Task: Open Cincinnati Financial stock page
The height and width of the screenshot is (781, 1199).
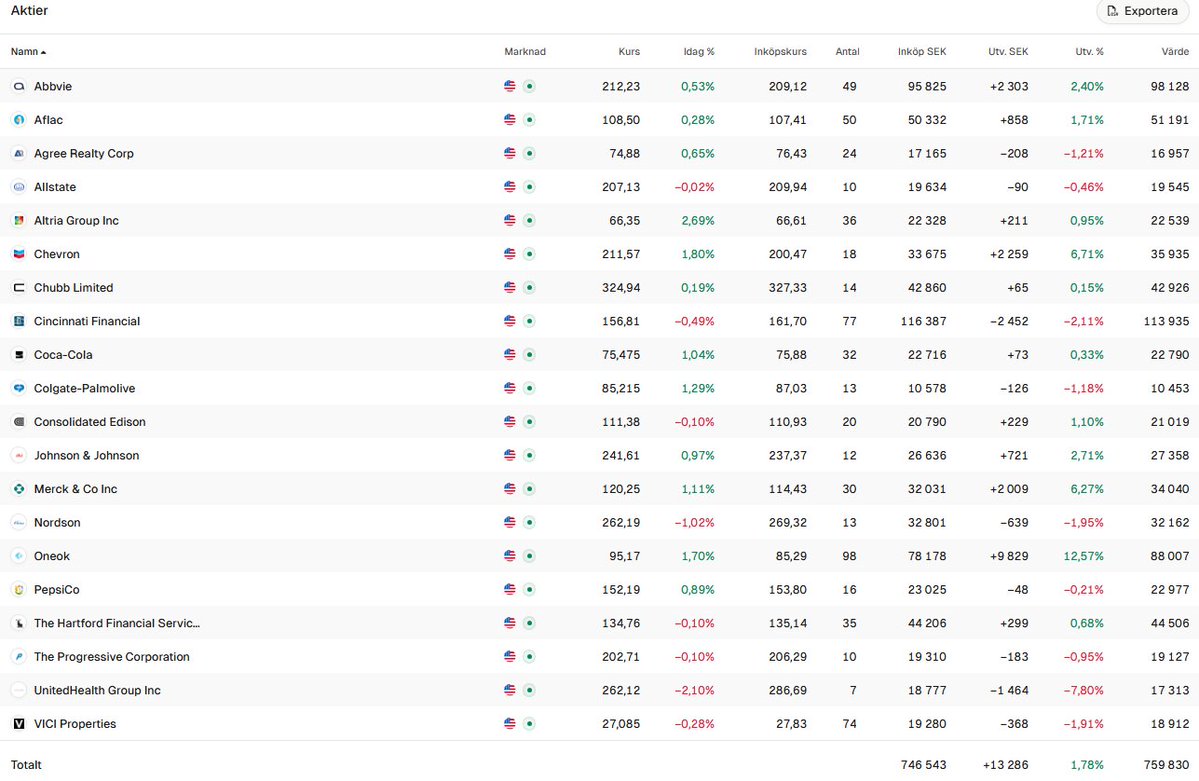Action: tap(87, 321)
